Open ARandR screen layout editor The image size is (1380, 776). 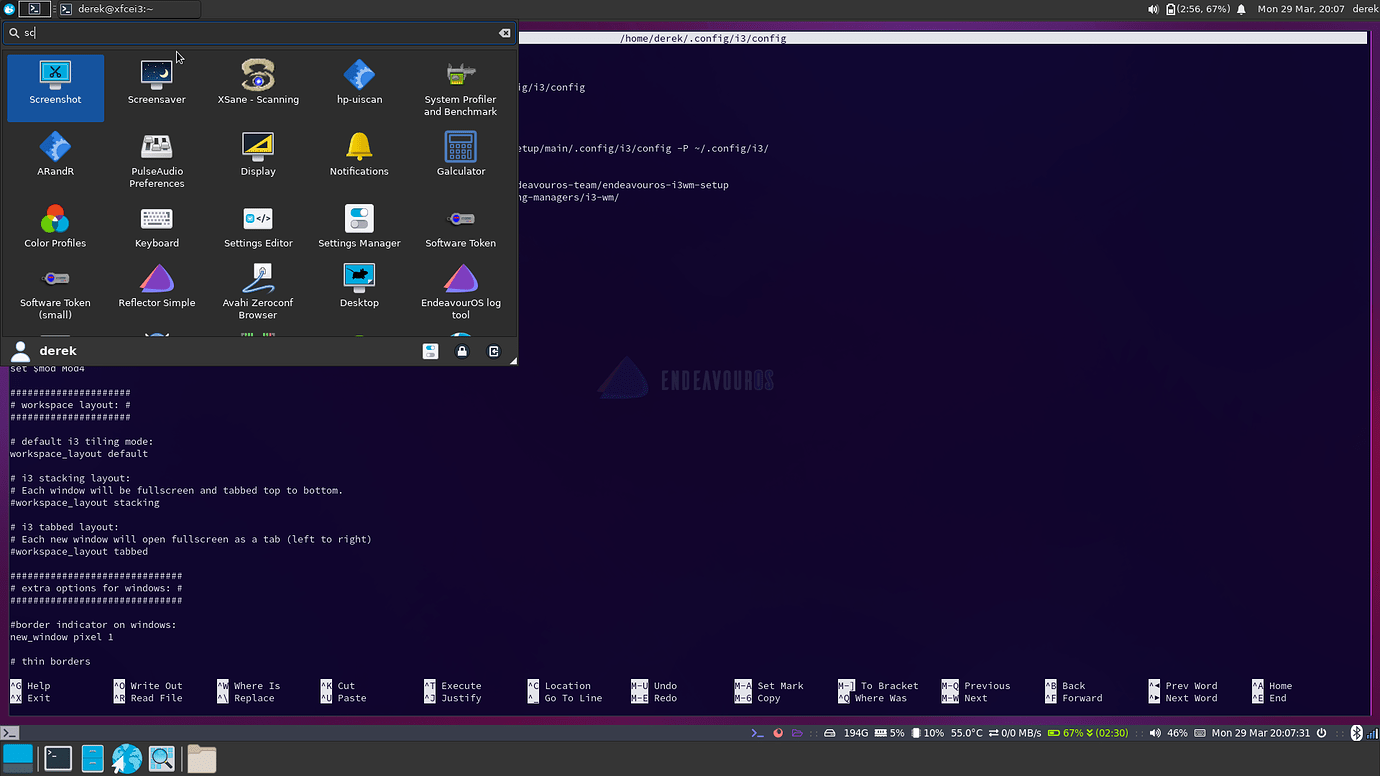[x=55, y=157]
